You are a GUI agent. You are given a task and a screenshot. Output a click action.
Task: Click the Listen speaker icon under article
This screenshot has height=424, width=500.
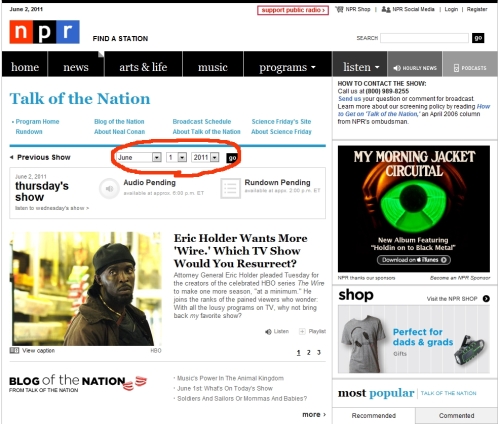[268, 332]
